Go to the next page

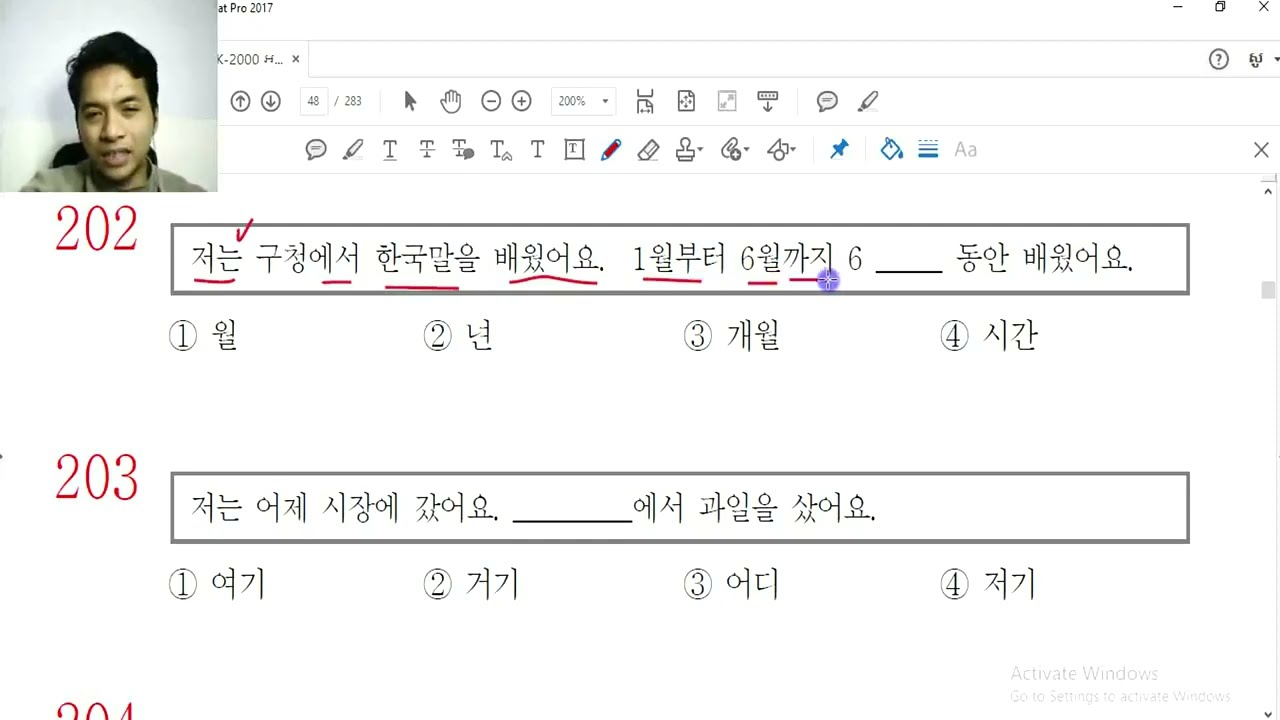271,101
